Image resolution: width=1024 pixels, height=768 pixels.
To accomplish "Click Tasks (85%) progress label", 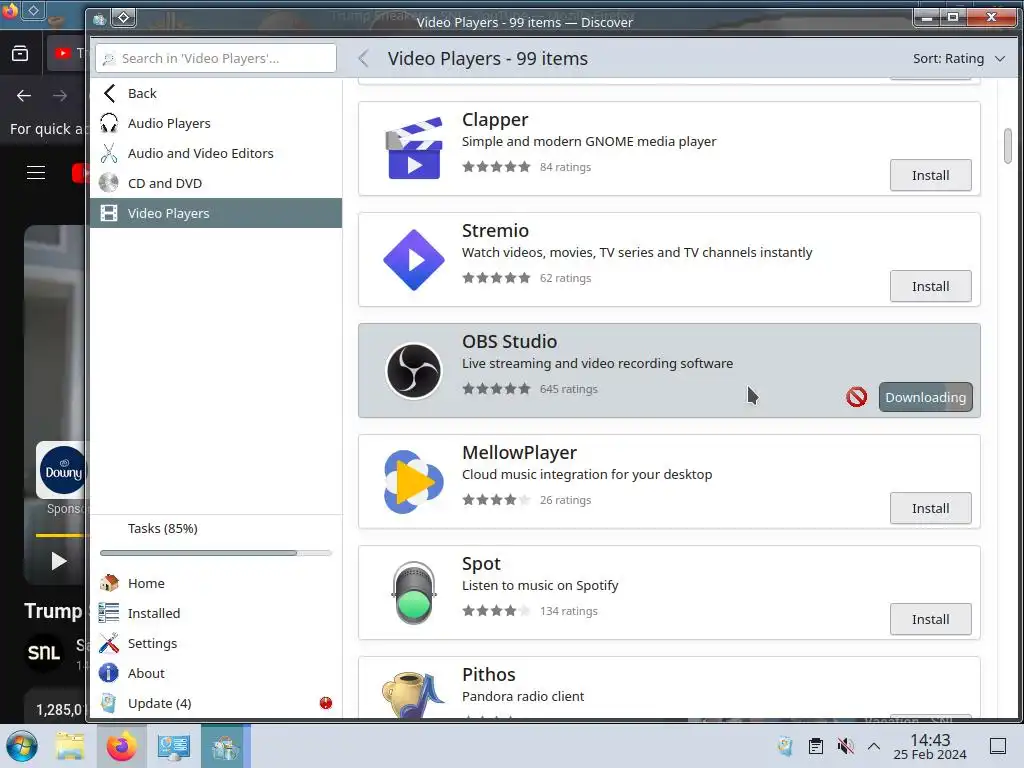I will point(163,528).
